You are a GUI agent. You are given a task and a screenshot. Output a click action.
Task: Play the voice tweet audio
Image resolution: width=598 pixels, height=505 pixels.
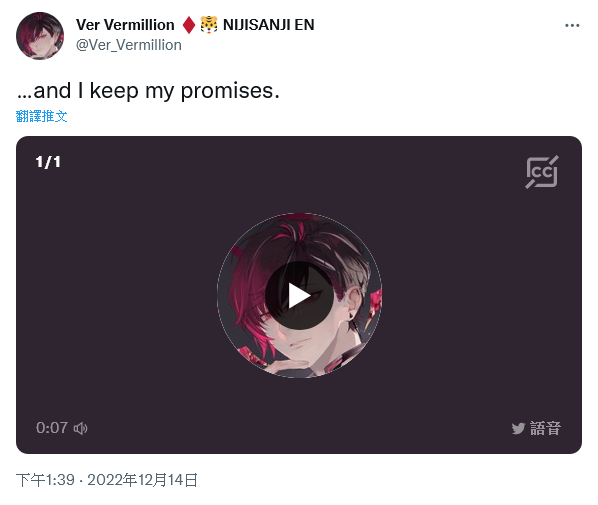coord(299,296)
